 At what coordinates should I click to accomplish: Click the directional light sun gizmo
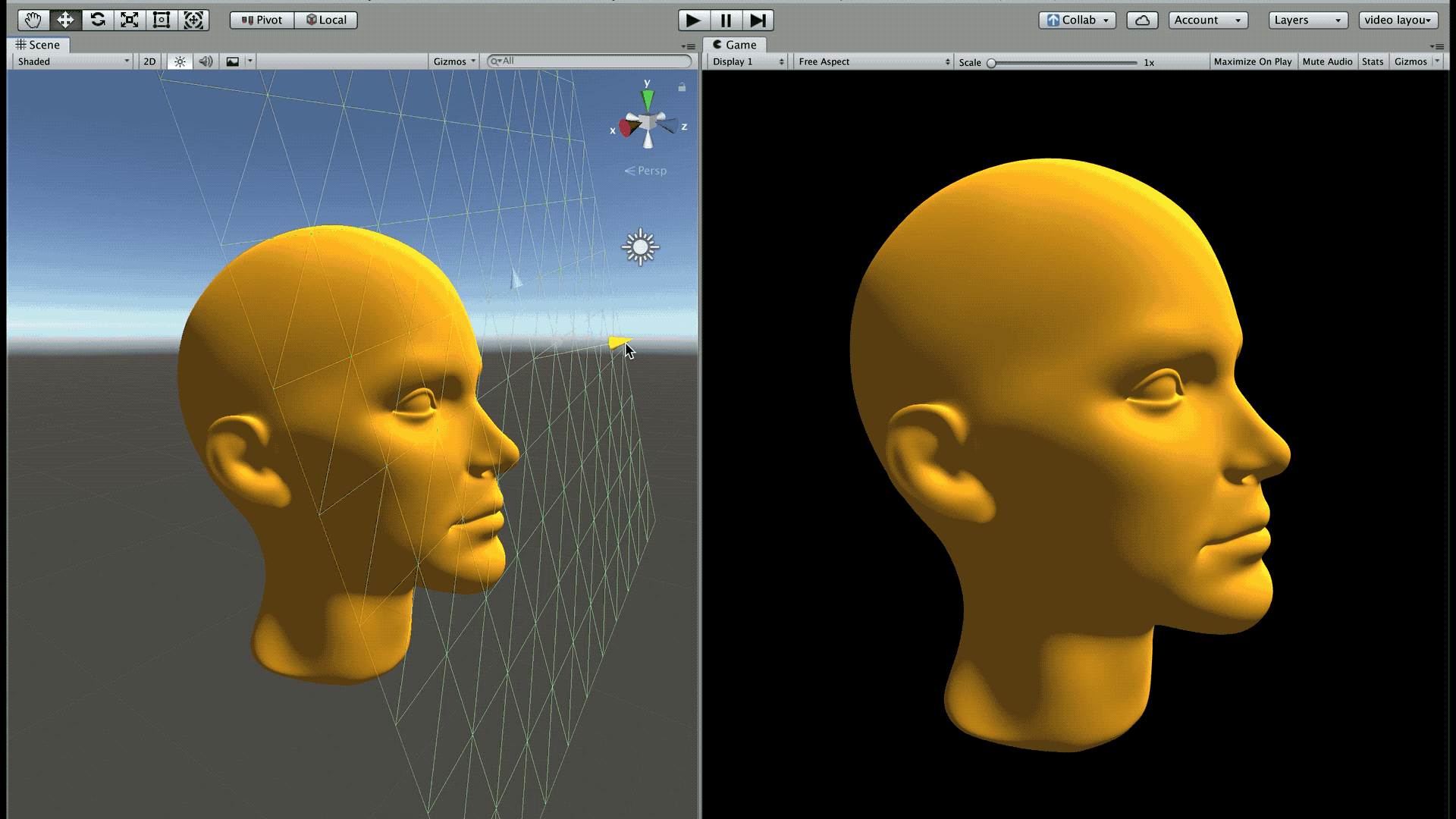(x=640, y=247)
